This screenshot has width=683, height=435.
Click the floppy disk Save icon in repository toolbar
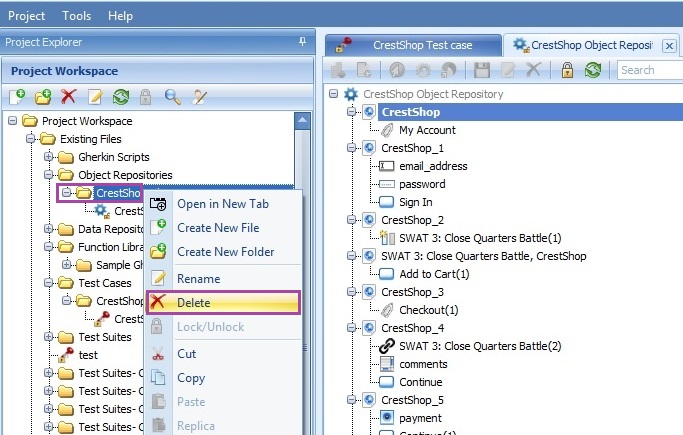click(x=482, y=70)
